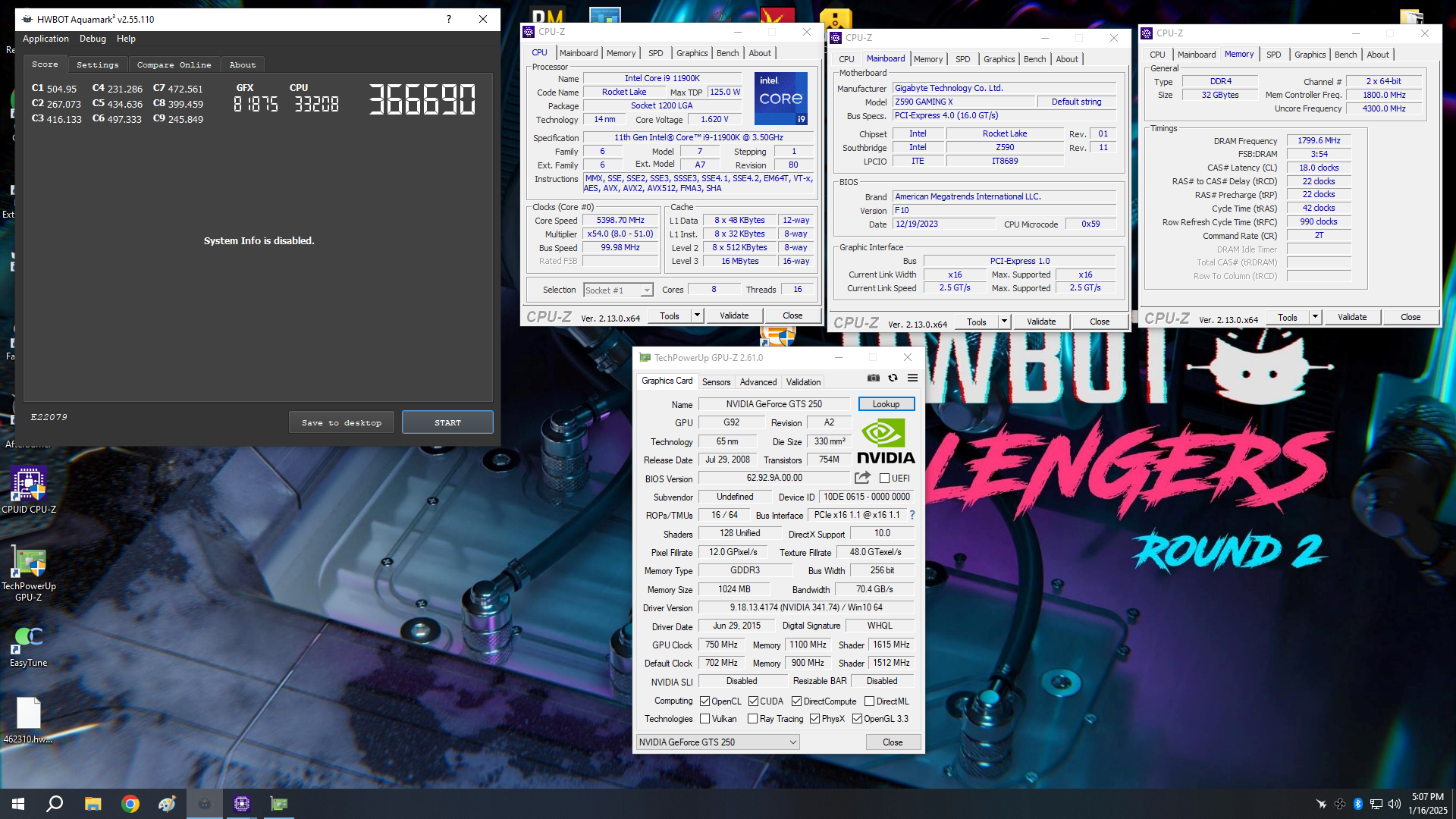Open the Validation tab in GPU-Z
This screenshot has width=1456, height=819.
pyautogui.click(x=803, y=382)
